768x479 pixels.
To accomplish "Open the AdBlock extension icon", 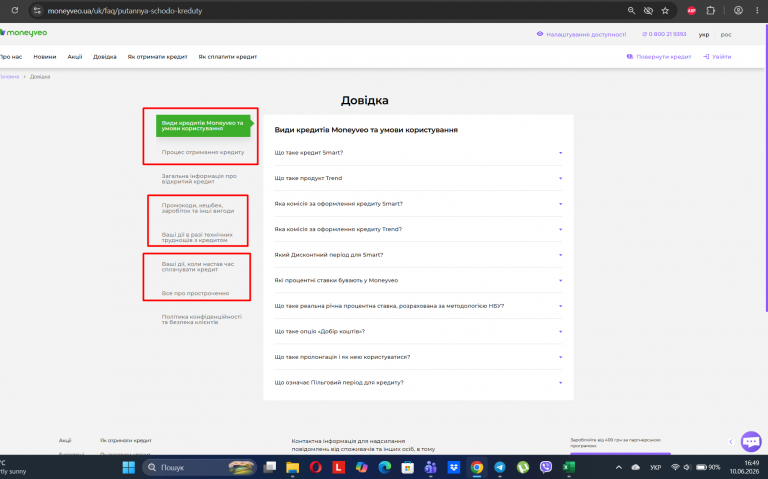I will (692, 10).
